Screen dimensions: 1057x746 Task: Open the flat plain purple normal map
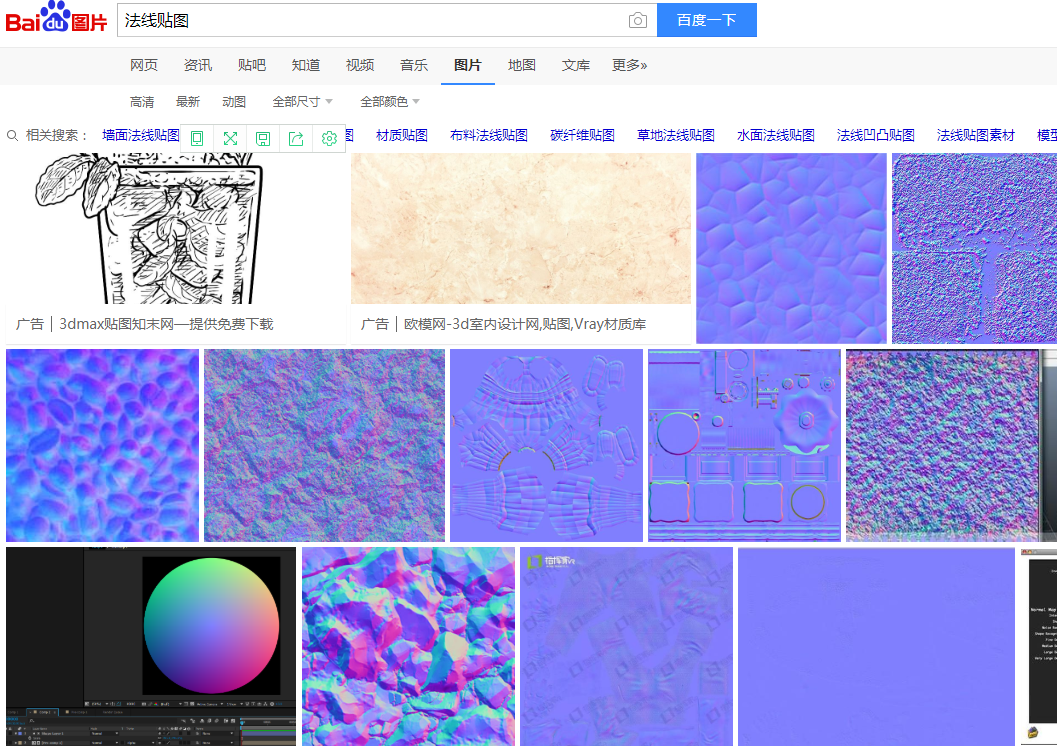[x=876, y=646]
